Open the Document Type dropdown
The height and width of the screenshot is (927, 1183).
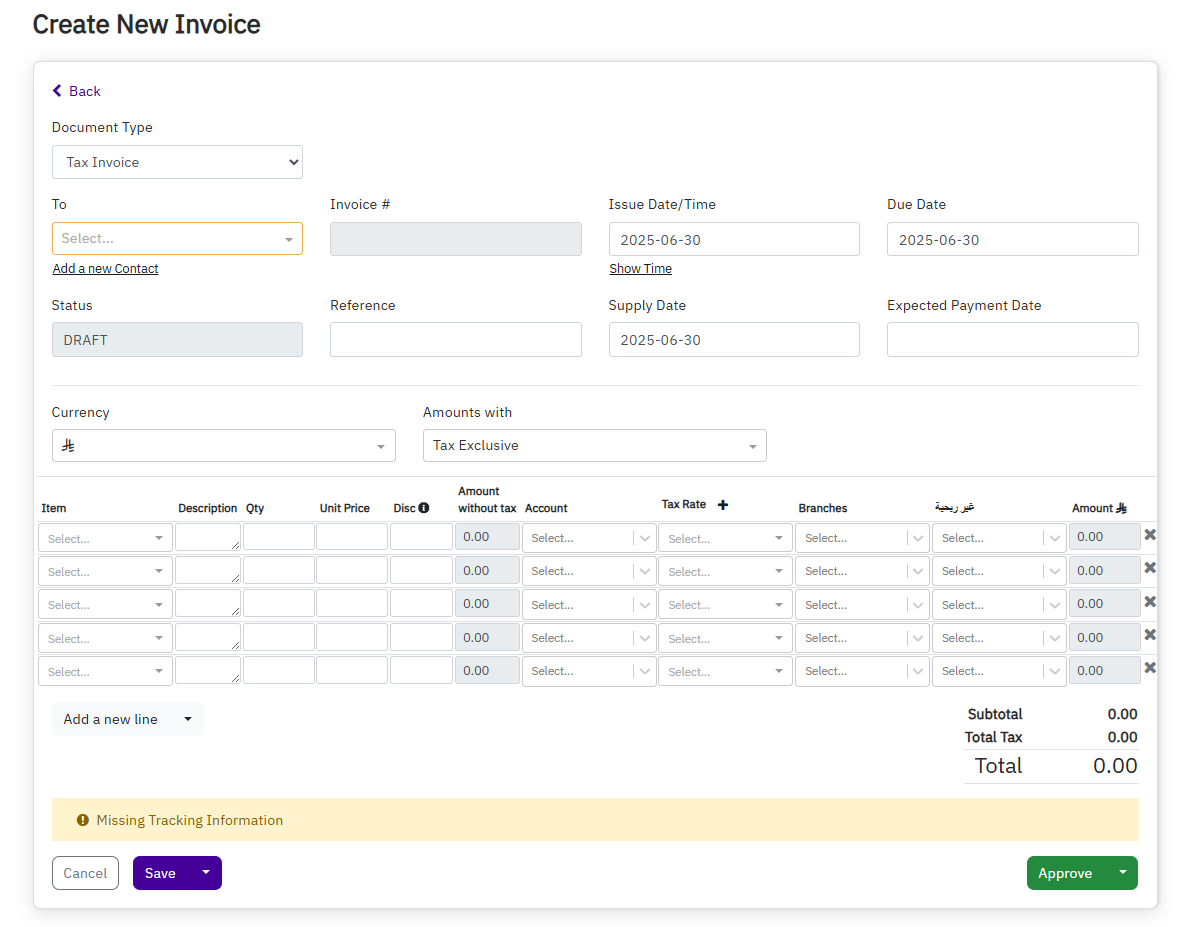coord(177,162)
